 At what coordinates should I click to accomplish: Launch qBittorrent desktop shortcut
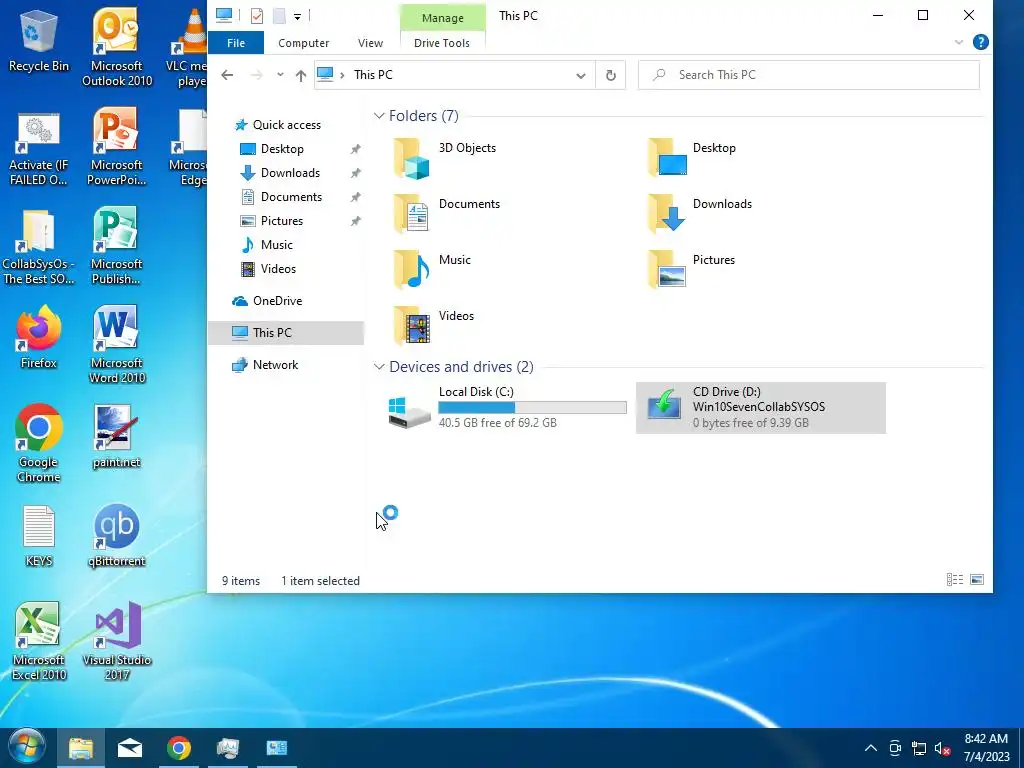(x=117, y=536)
